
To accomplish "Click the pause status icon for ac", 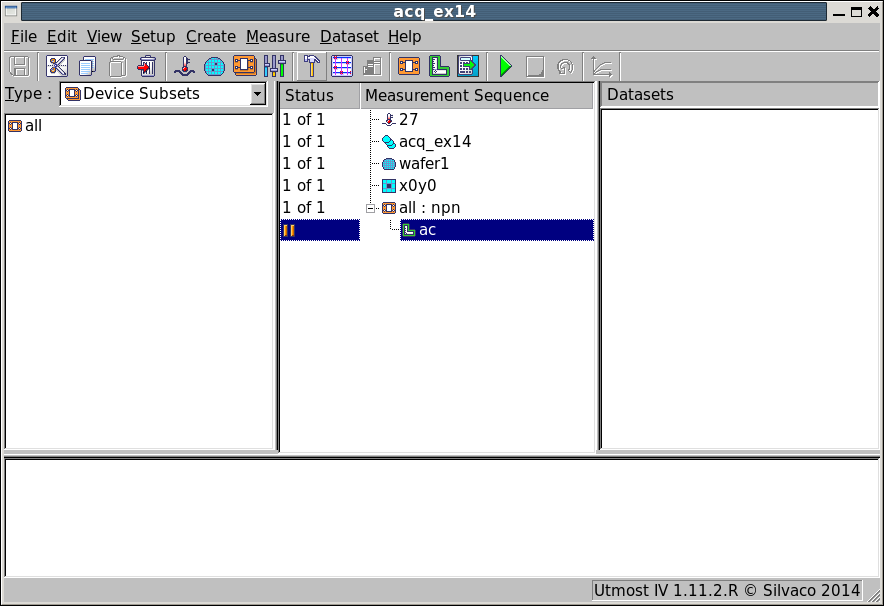I will click(289, 230).
